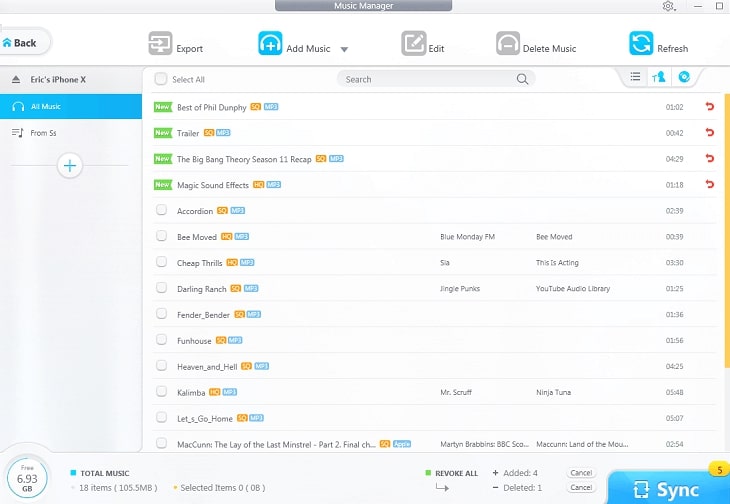730x504 pixels.
Task: Click the free storage 6.93 GB circle
Action: click(27, 479)
